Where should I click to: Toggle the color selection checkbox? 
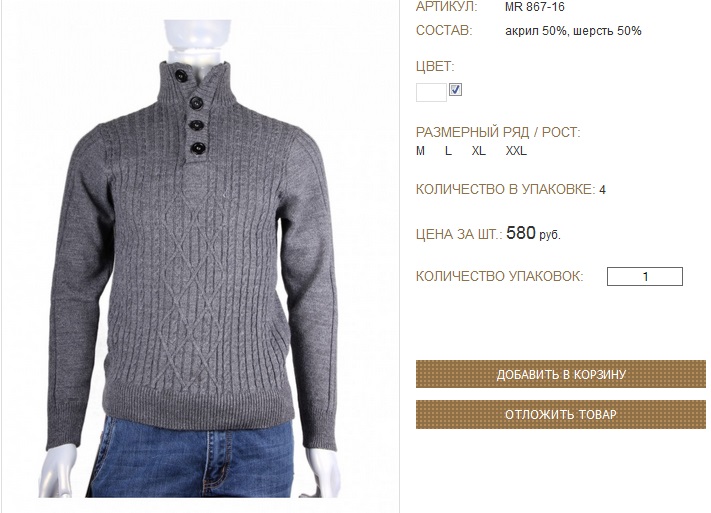point(455,90)
